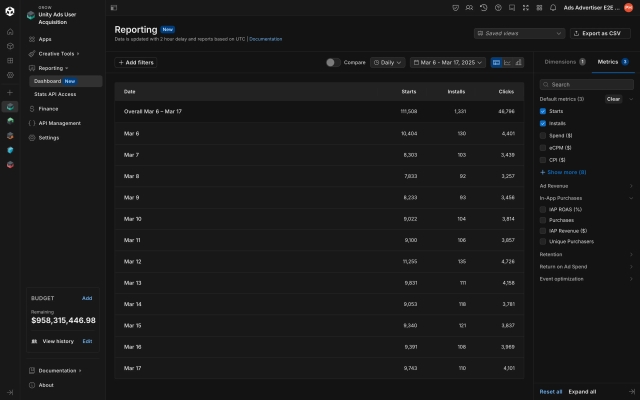This screenshot has height=400, width=640.
Task: Click the orange user avatar
Action: (629, 8)
